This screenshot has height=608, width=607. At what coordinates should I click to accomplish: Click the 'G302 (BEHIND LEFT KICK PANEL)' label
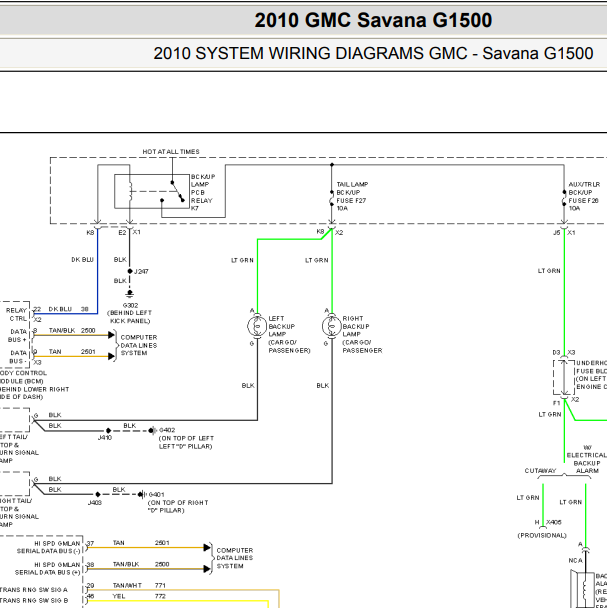(130, 313)
